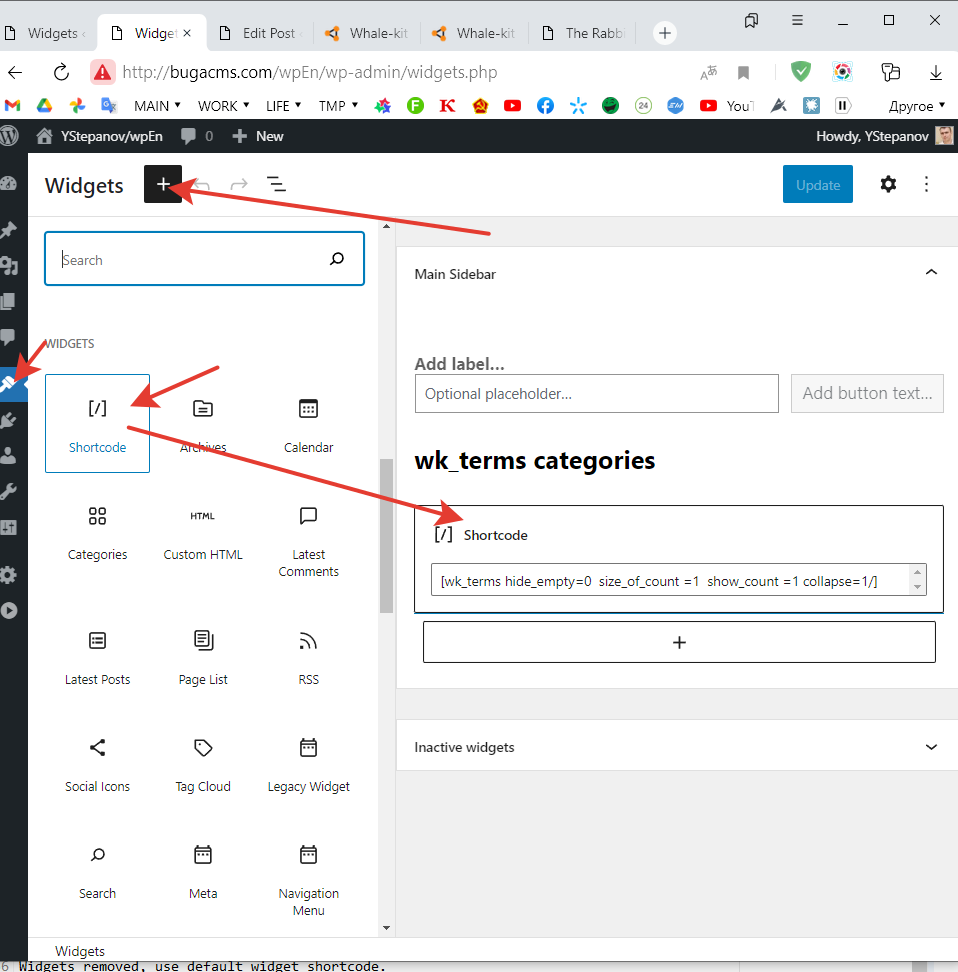
Task: Open Settings gear icon in admin sidebar
Action: [9, 575]
